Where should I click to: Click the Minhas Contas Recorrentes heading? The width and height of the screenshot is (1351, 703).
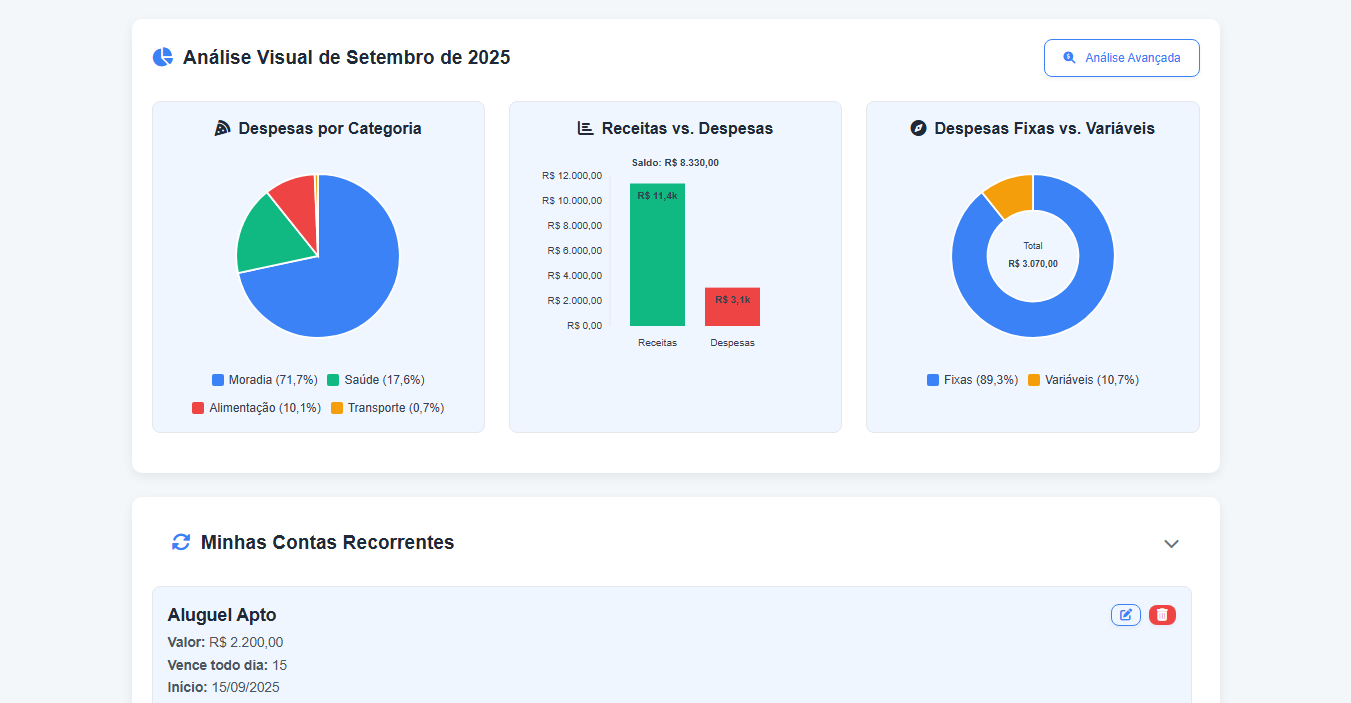coord(327,542)
